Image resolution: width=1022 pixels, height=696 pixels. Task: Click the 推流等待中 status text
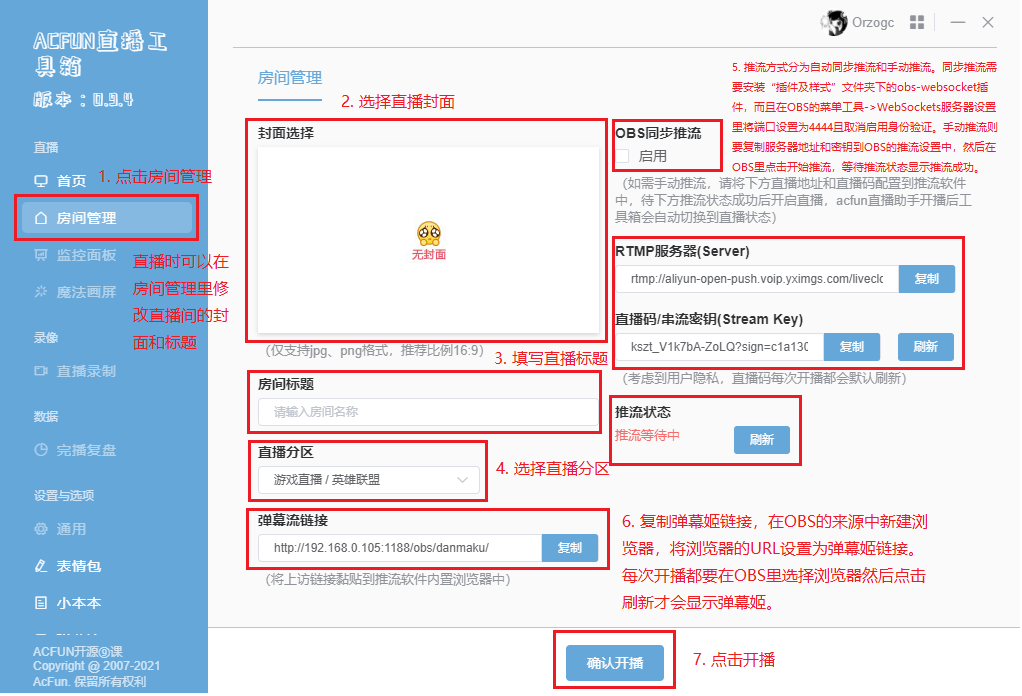coord(647,435)
